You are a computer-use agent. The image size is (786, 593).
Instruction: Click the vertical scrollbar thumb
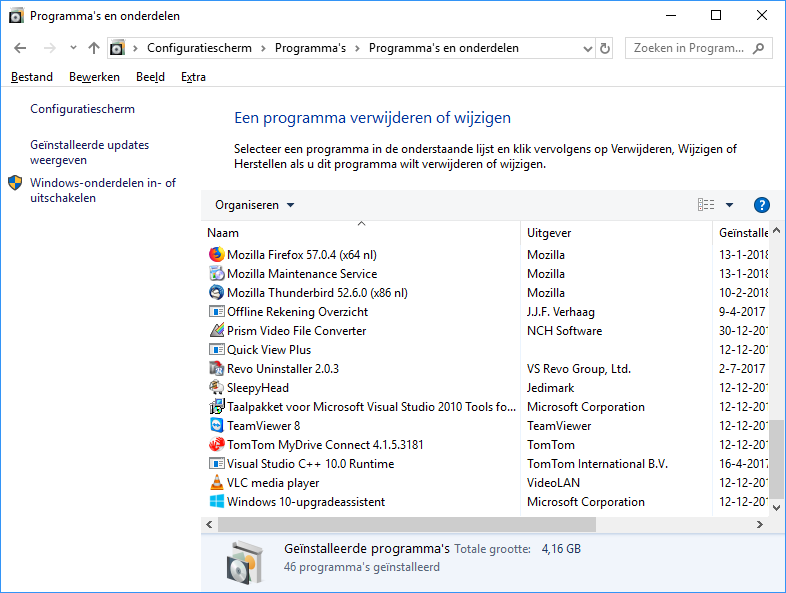pos(776,459)
